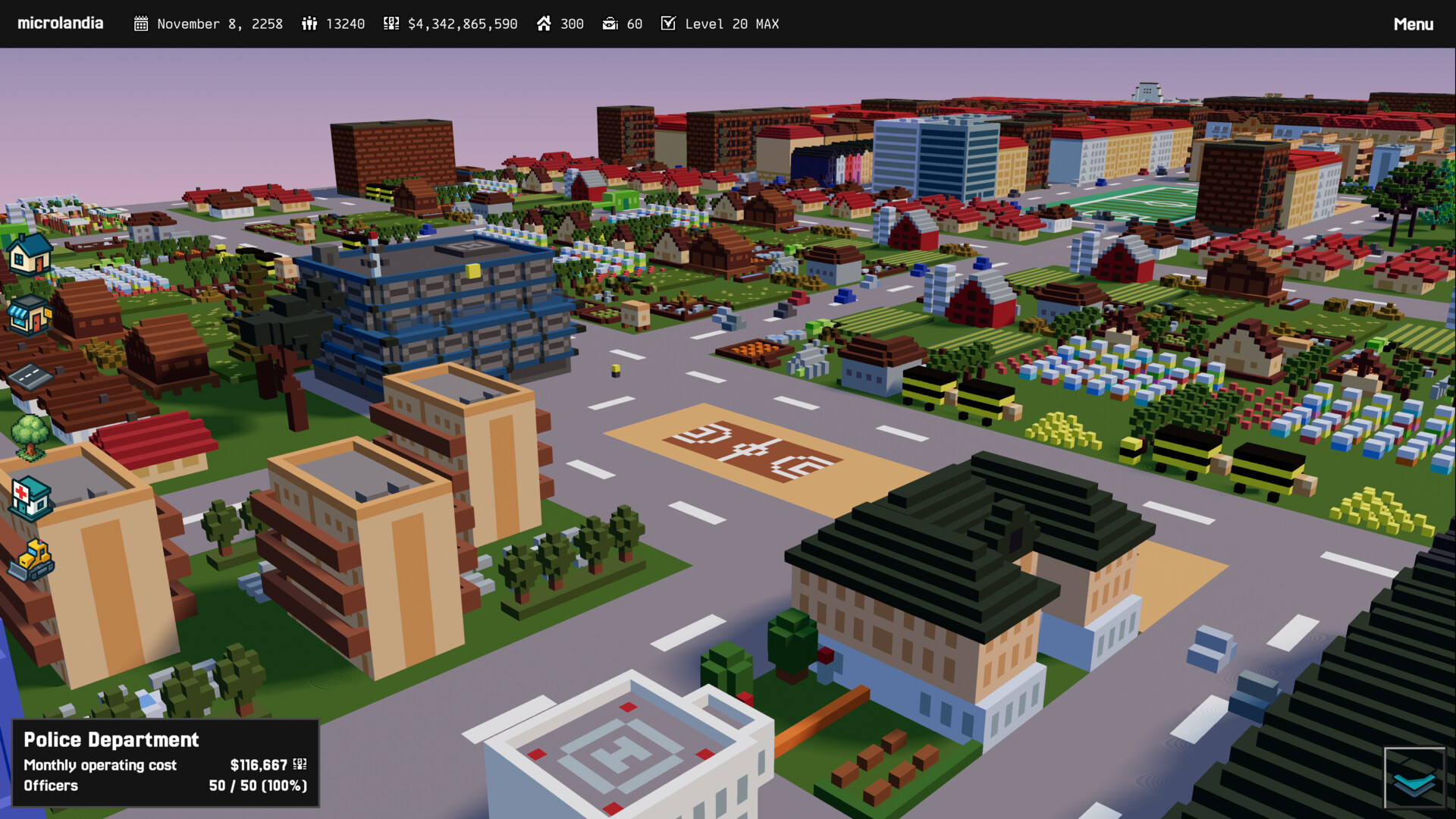
Task: Click the money icon before $4,342,865,590
Action: (391, 24)
